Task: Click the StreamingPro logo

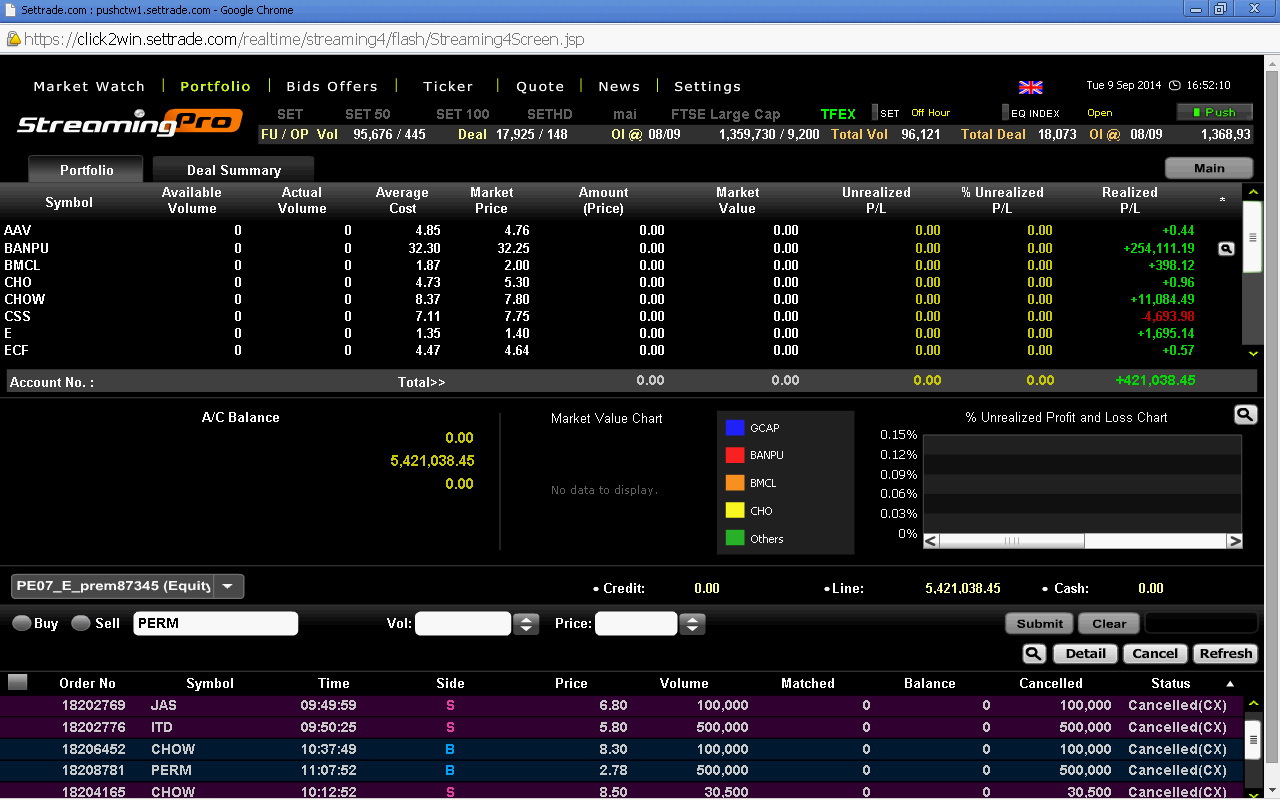Action: coord(129,124)
